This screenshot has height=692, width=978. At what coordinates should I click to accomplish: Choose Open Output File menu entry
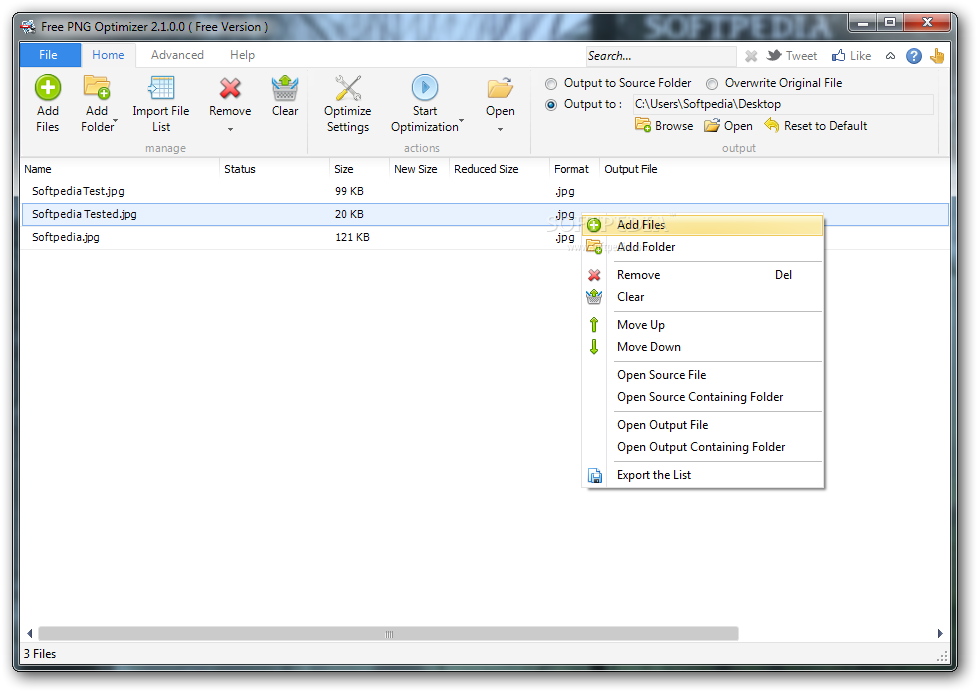[703, 425]
